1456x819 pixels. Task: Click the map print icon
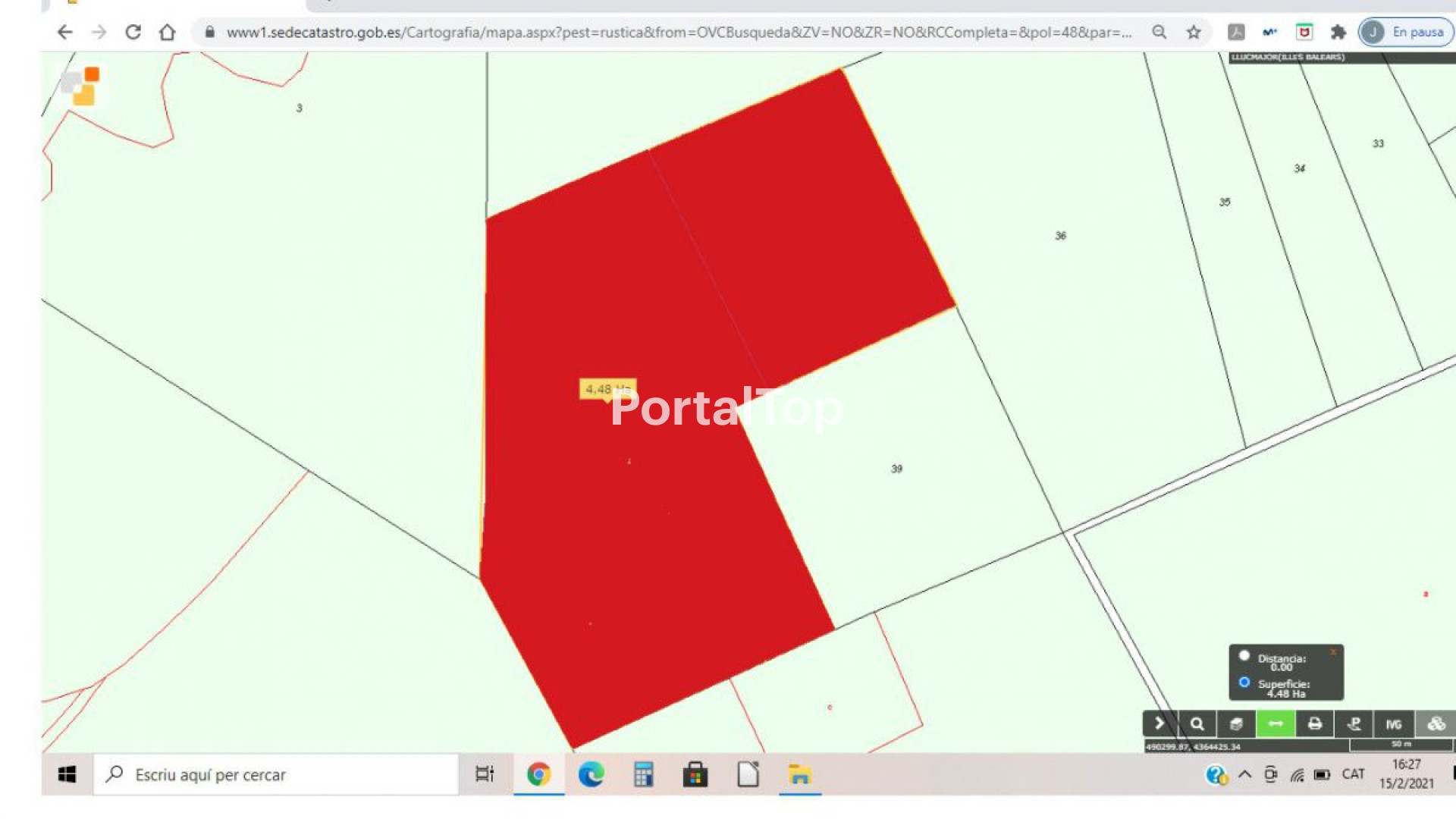point(1315,723)
